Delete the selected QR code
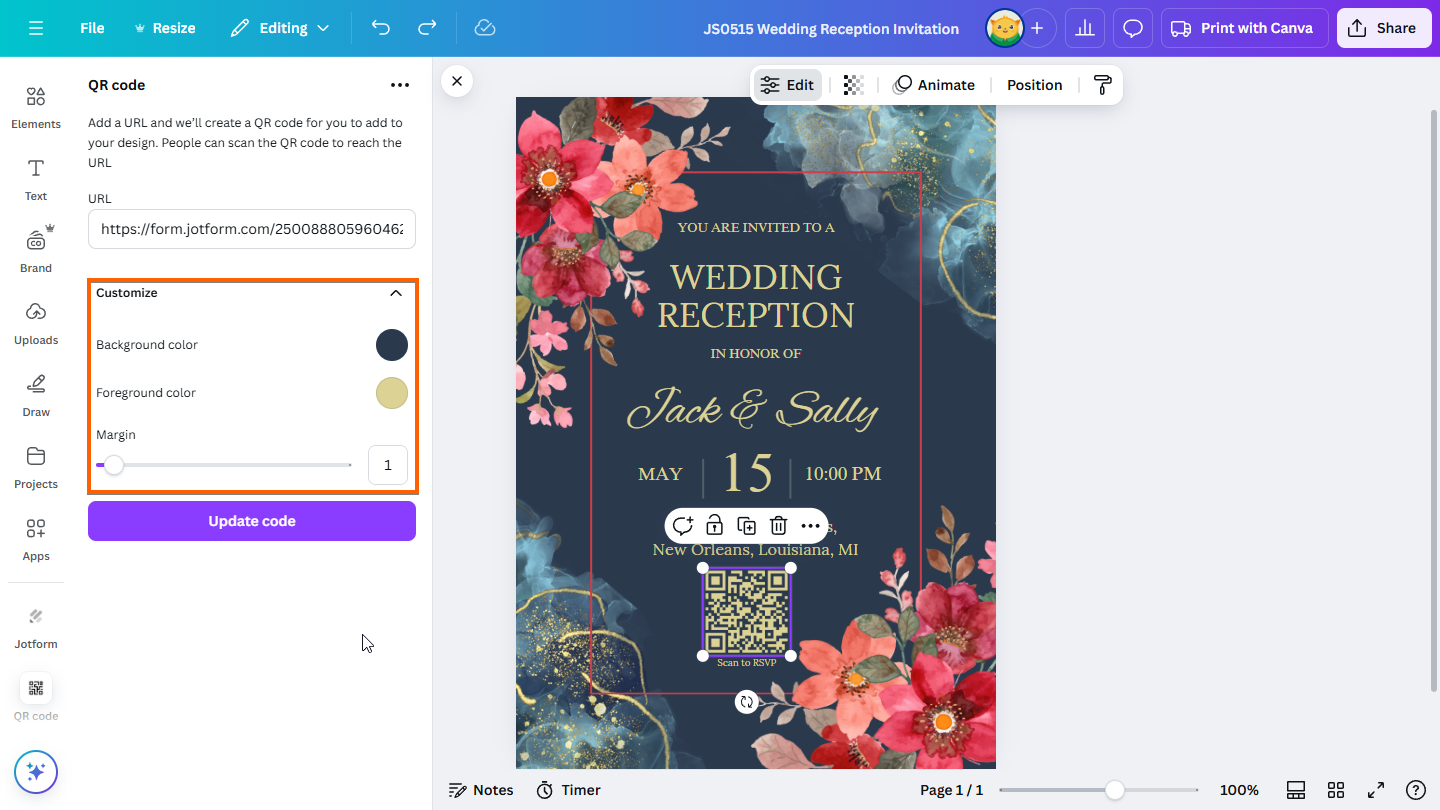The image size is (1440, 810). click(x=779, y=525)
